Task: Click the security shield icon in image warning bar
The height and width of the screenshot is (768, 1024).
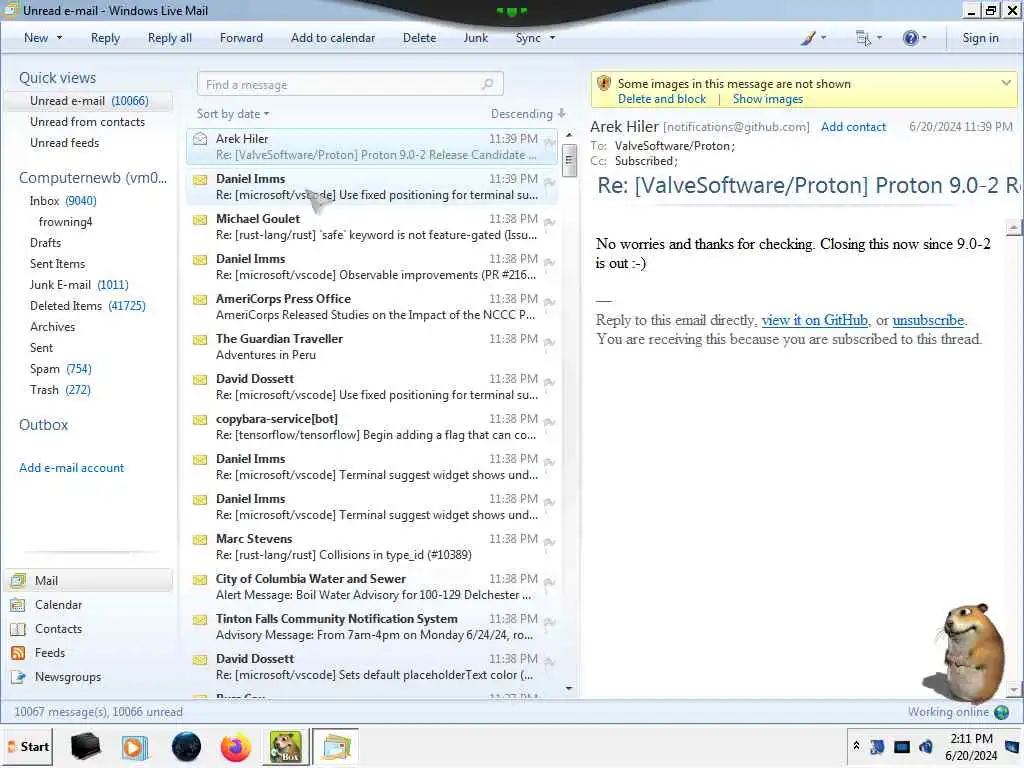Action: click(x=604, y=84)
